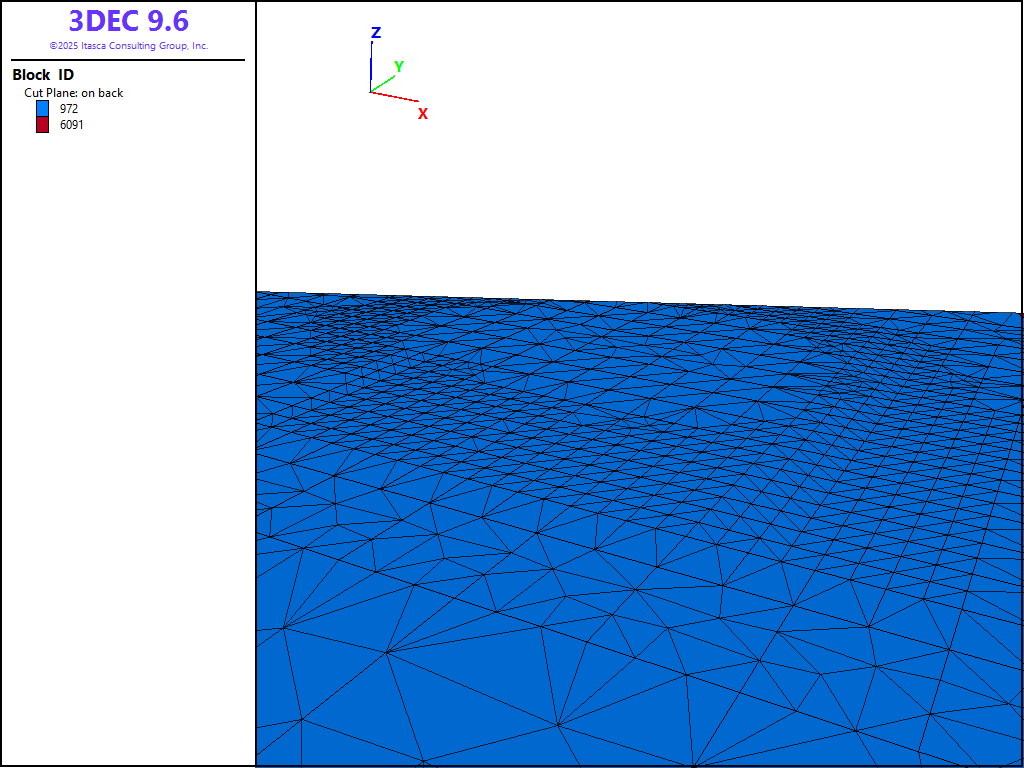Select the dark red swatch for block 6091
Viewport: 1024px width, 768px height.
42,125
